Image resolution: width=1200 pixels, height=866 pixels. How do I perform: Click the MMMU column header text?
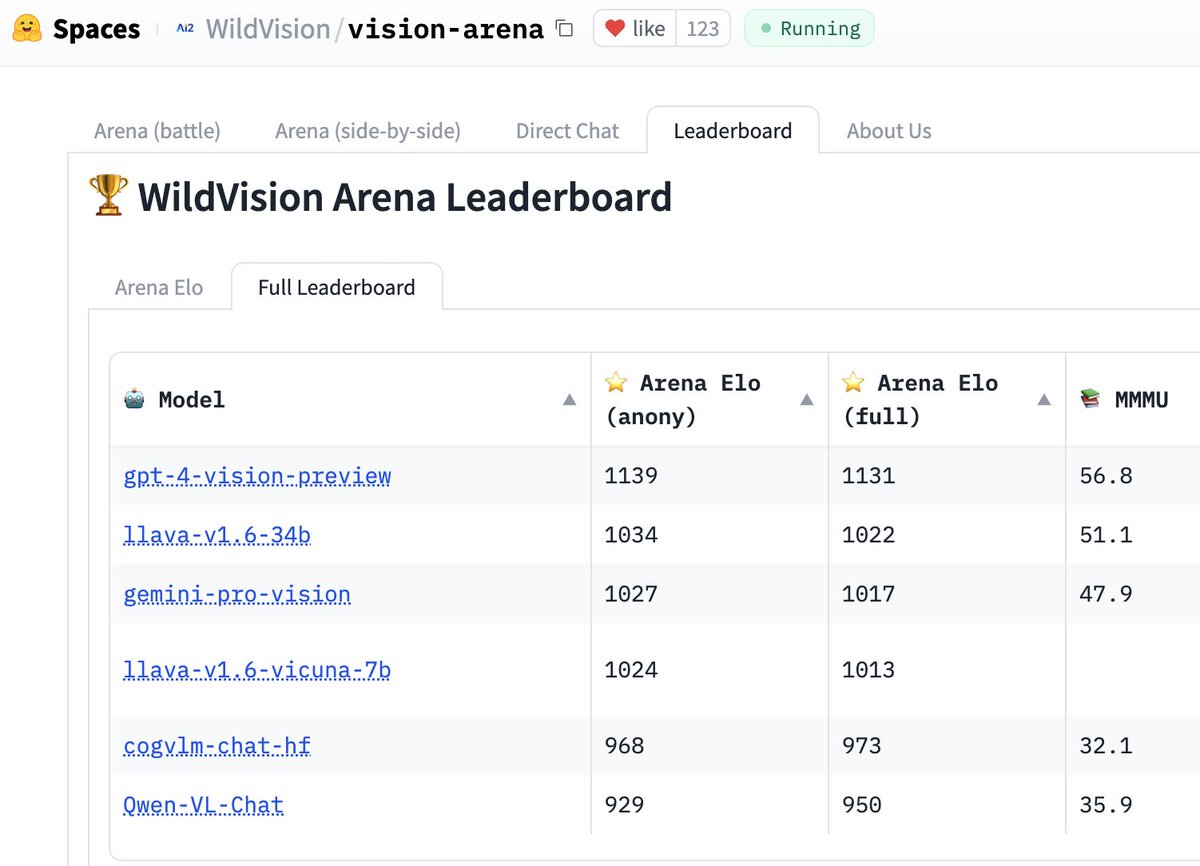pos(1142,400)
